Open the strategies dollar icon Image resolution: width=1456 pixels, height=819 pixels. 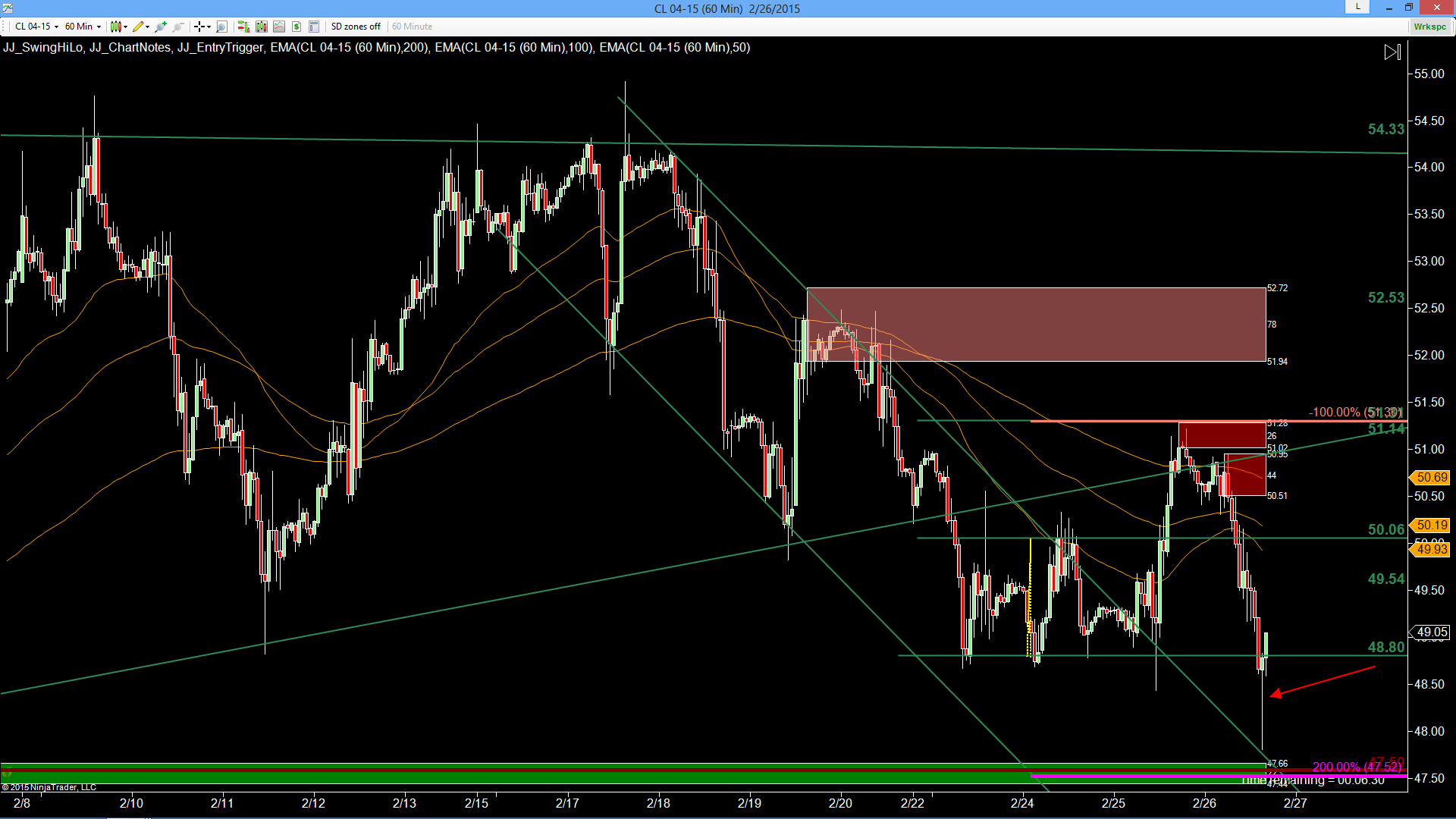[297, 27]
